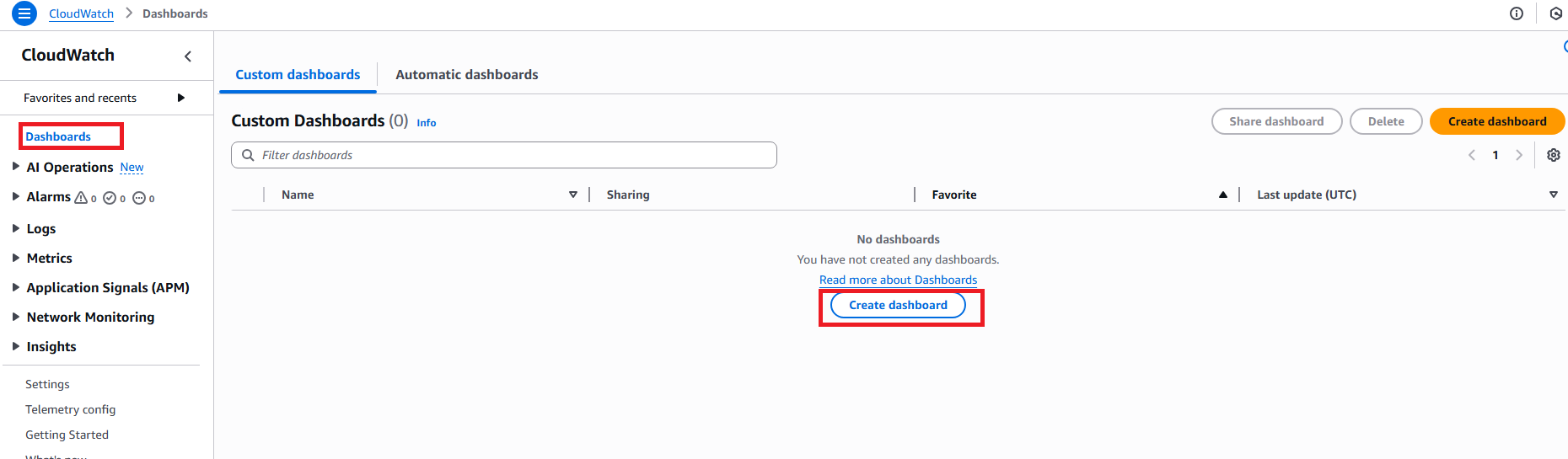Open table preferences gear icon

1554,155
